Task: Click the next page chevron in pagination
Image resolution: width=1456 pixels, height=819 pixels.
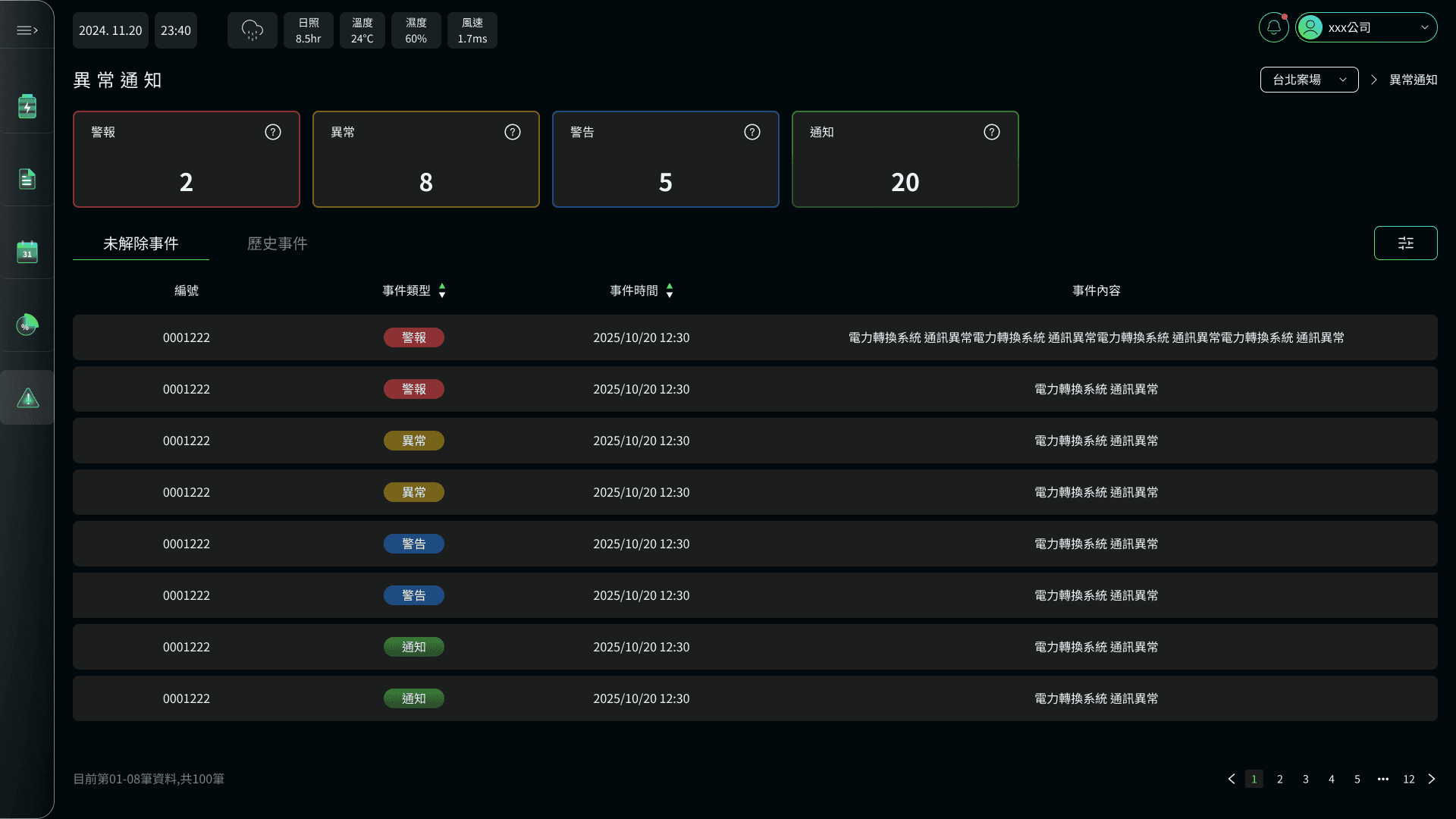Action: [1432, 779]
